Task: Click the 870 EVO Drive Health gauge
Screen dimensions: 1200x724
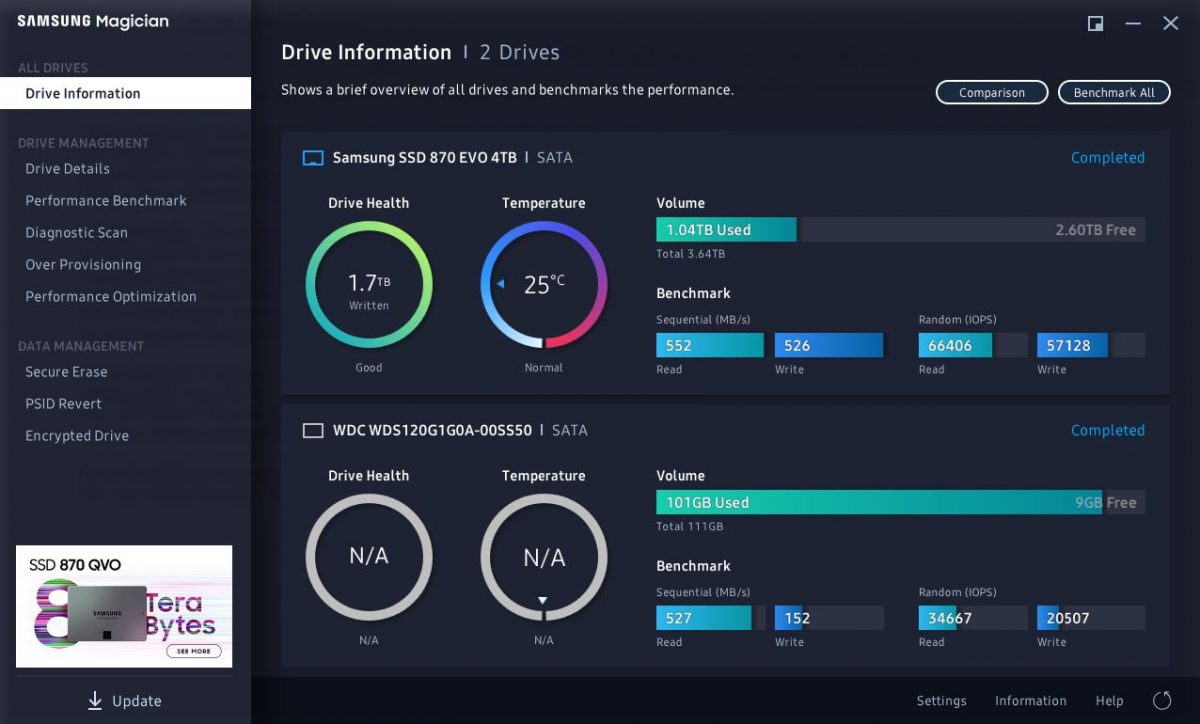Action: 369,285
